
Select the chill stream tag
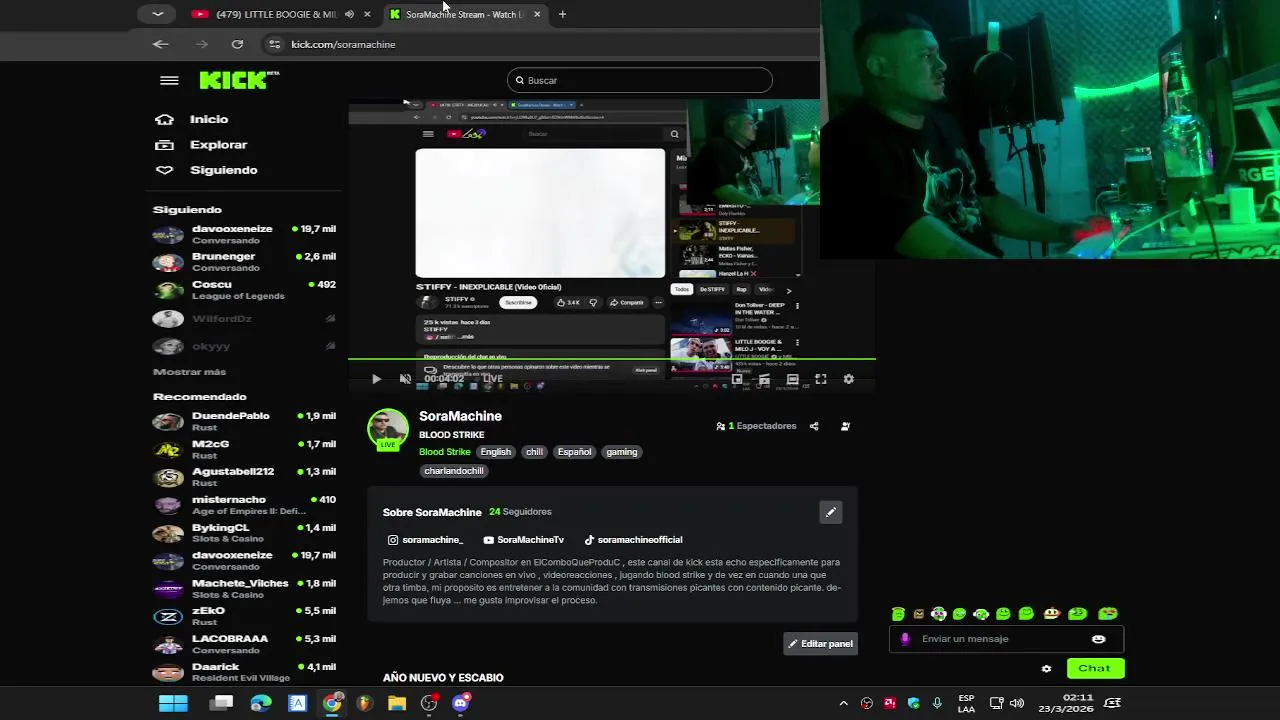(x=534, y=452)
